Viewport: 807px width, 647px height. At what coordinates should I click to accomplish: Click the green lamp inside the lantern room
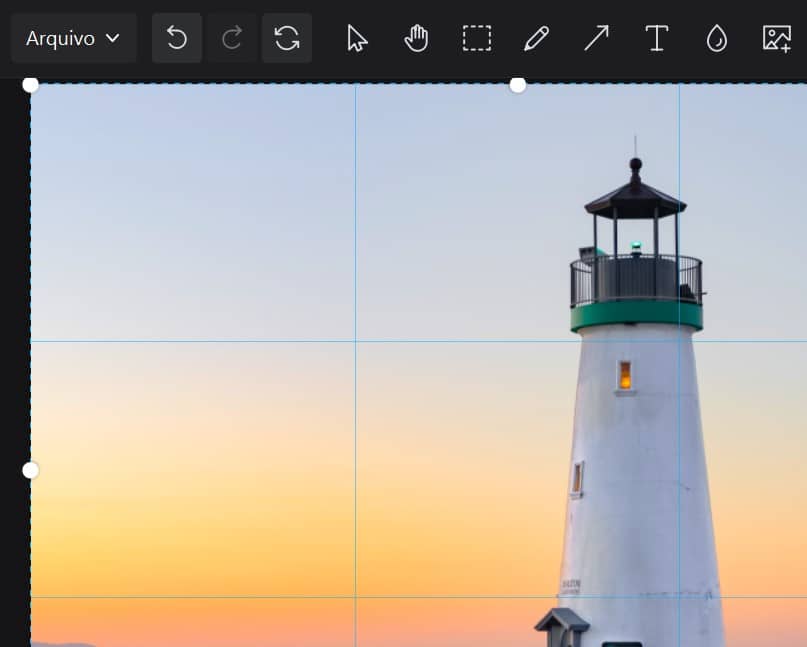pyautogui.click(x=636, y=245)
